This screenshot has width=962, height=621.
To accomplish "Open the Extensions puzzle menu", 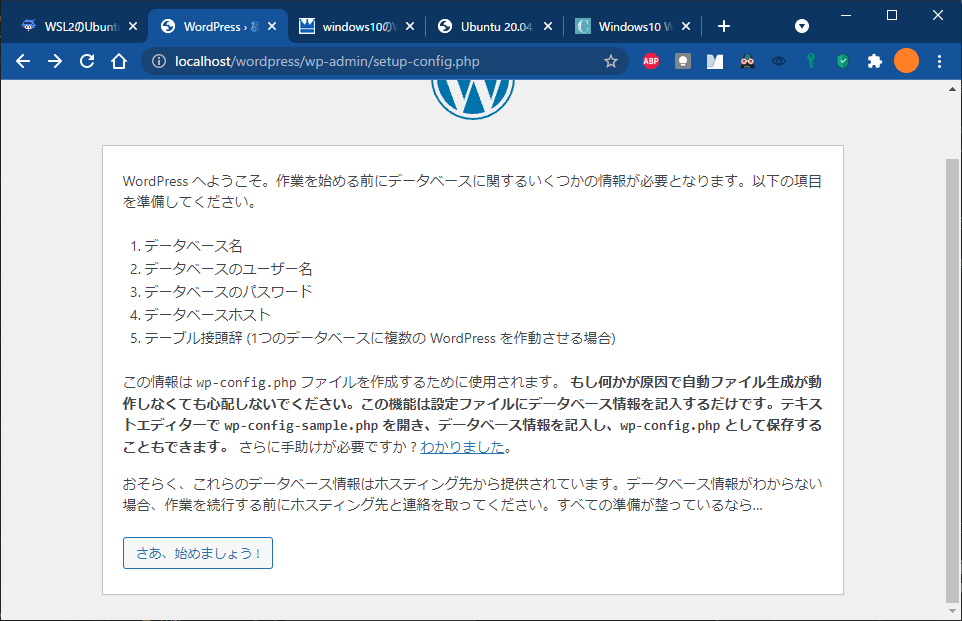I will click(875, 61).
